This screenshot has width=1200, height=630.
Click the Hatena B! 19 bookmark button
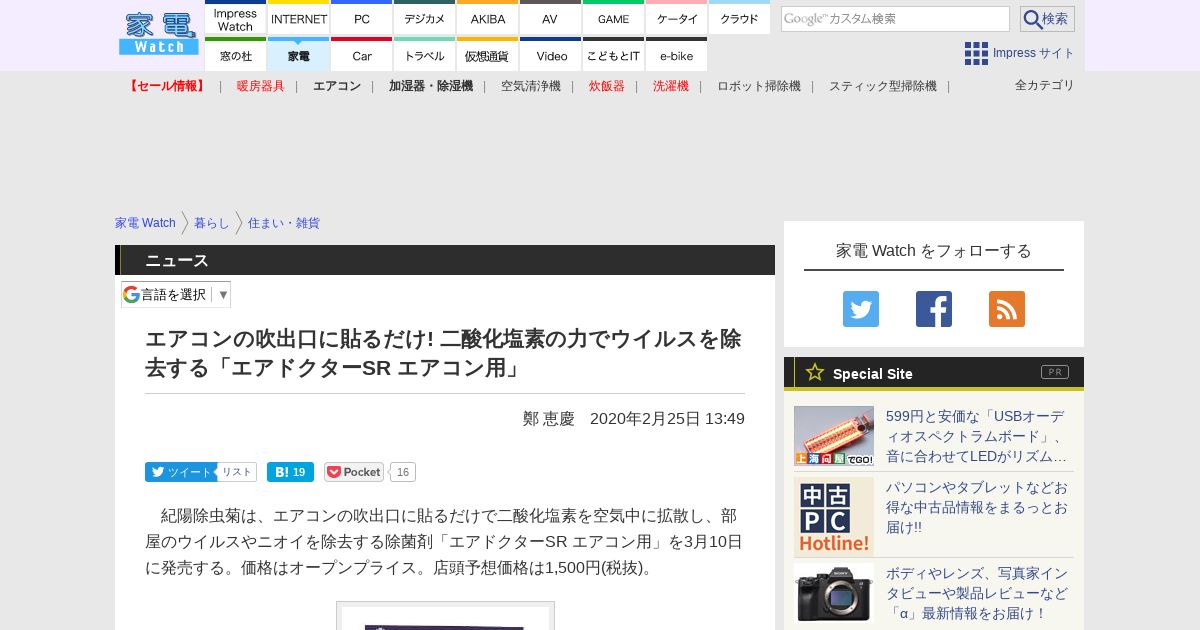point(290,472)
